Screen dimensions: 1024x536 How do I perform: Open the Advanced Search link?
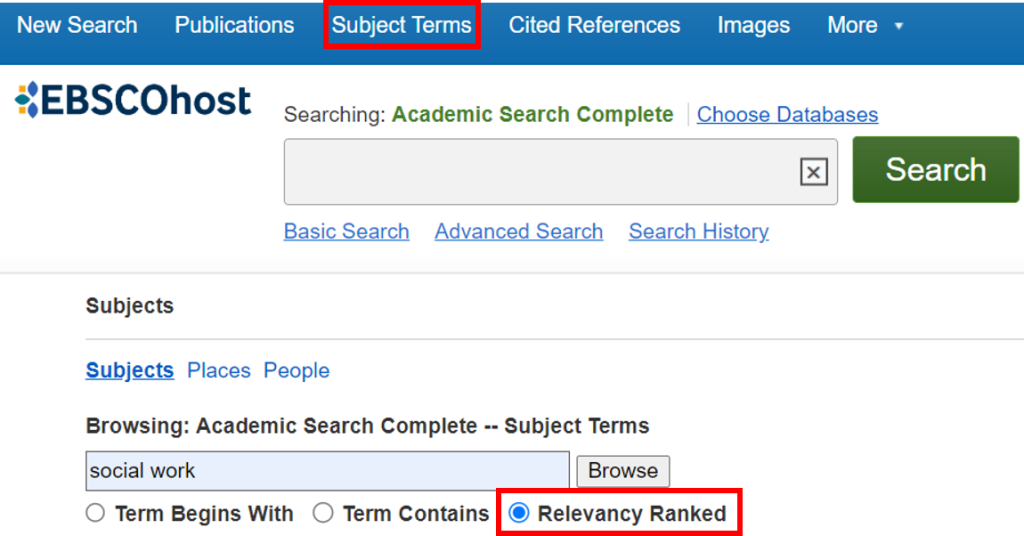519,231
